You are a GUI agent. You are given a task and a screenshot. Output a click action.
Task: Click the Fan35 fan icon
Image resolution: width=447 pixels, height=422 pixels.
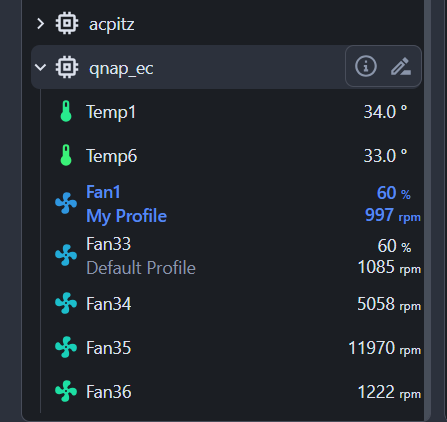tap(66, 347)
